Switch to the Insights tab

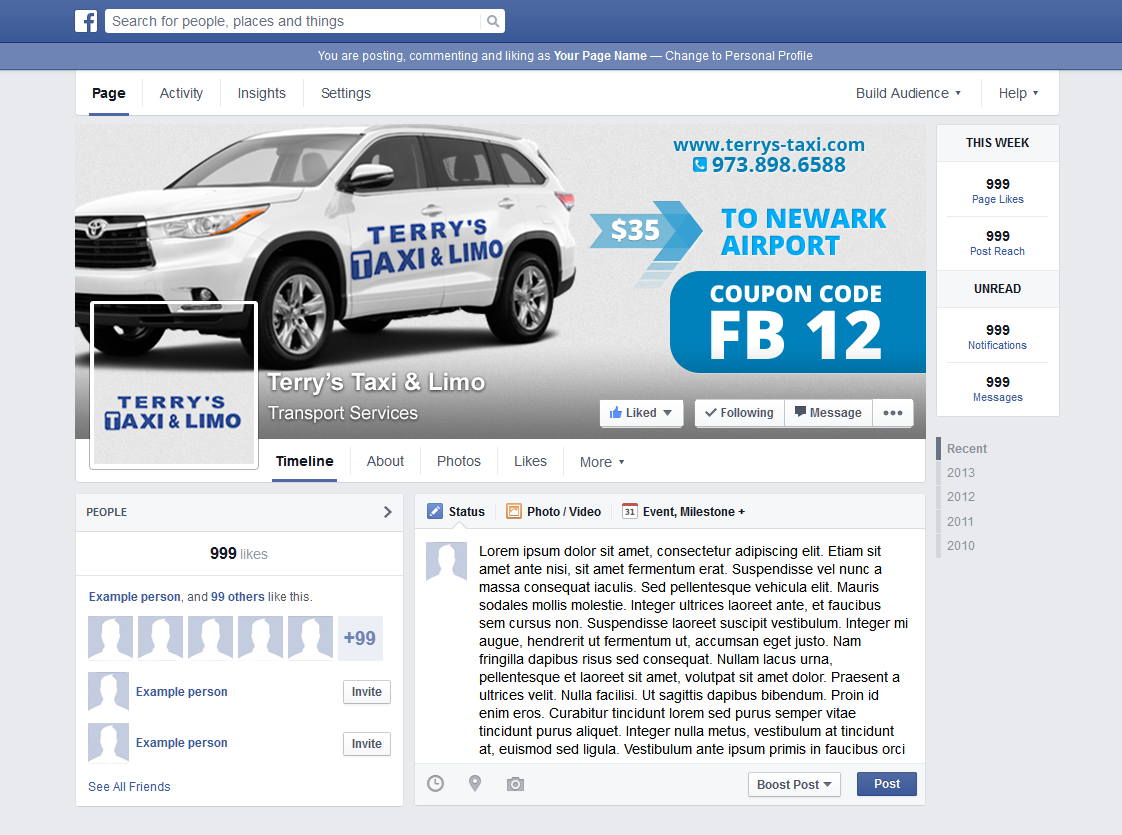tap(261, 92)
